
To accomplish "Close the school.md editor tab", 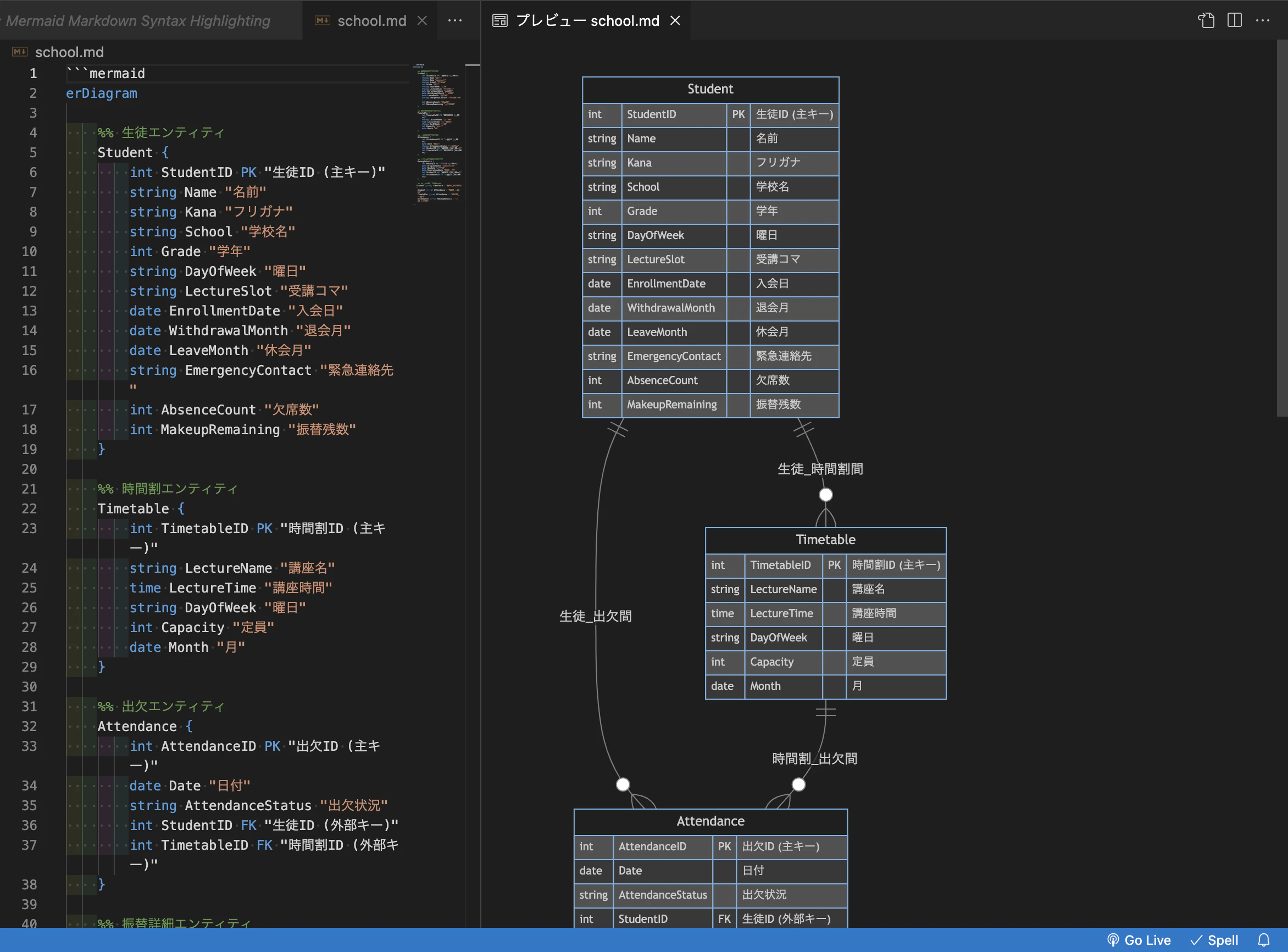I will pyautogui.click(x=422, y=21).
